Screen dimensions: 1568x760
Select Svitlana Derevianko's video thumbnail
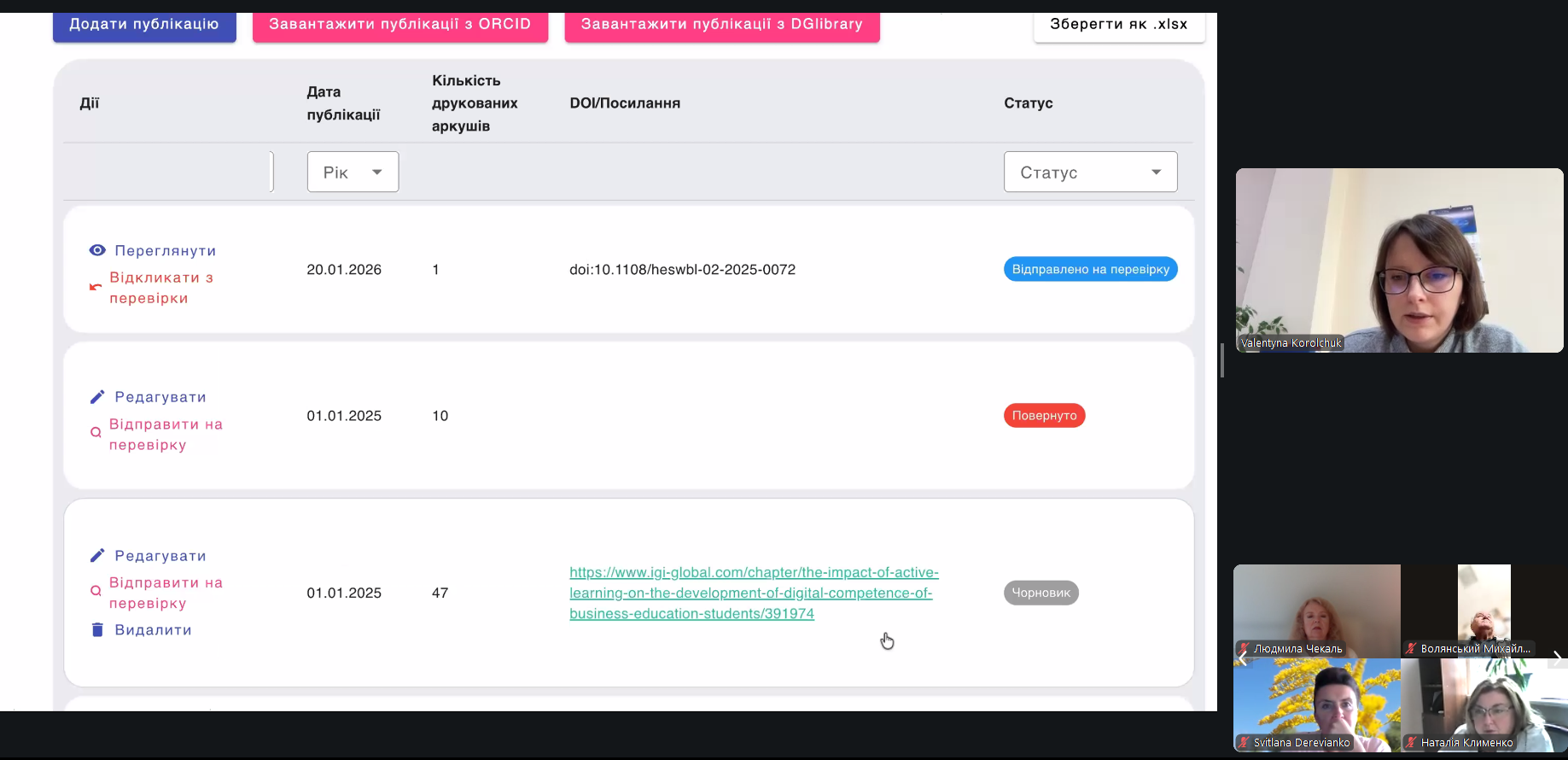click(1317, 704)
